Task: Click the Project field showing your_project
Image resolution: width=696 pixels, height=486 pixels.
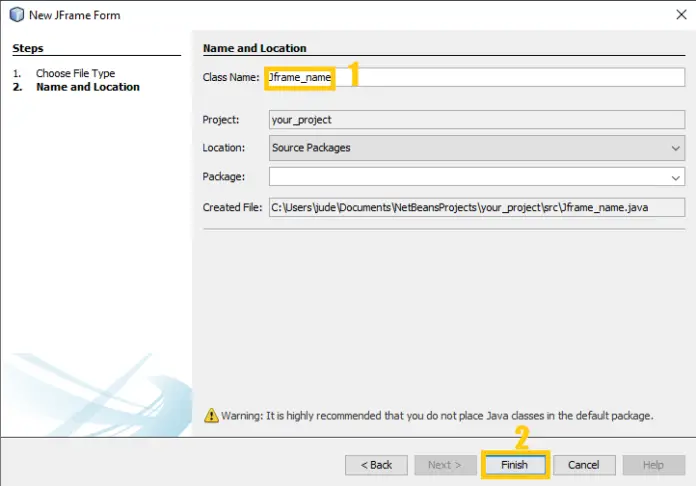Action: click(476, 119)
